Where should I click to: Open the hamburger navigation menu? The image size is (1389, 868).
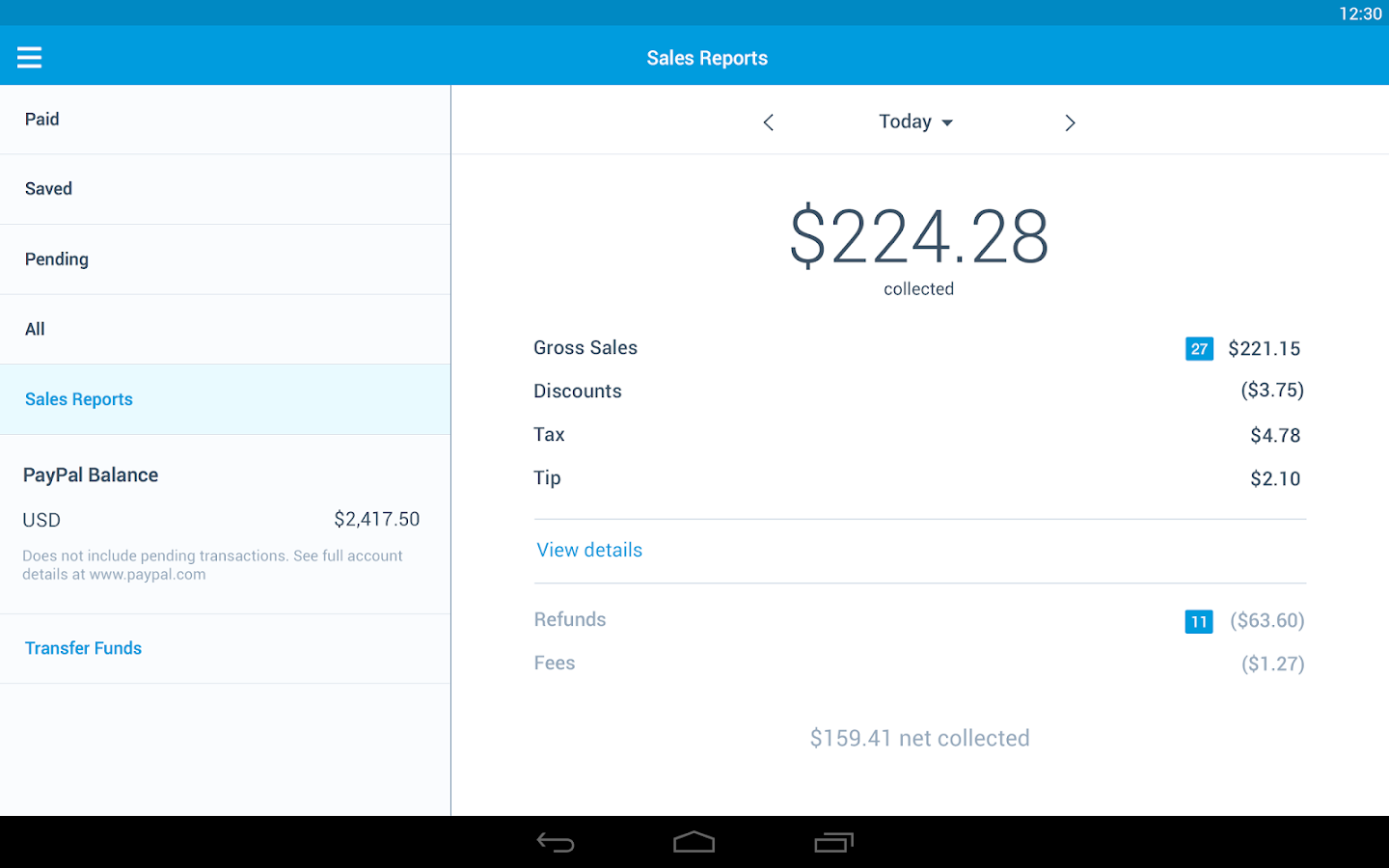tap(29, 58)
